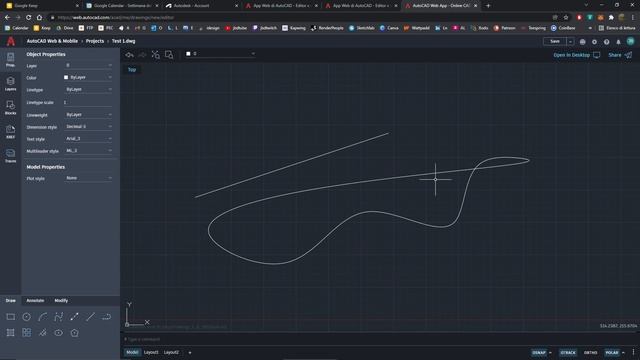Open the Plot style dropdown
The image size is (640, 360).
point(88,178)
